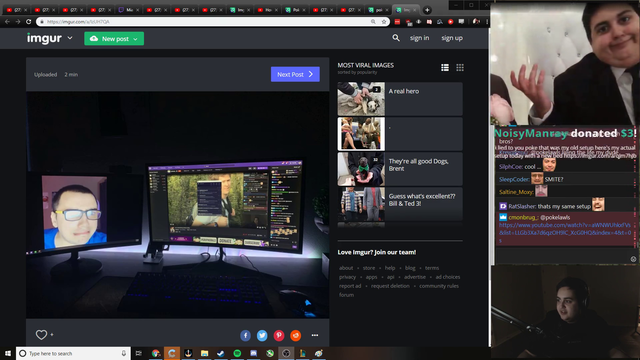Click the 'advertise' footer link
Viewport: 640px width, 360px height.
point(415,277)
